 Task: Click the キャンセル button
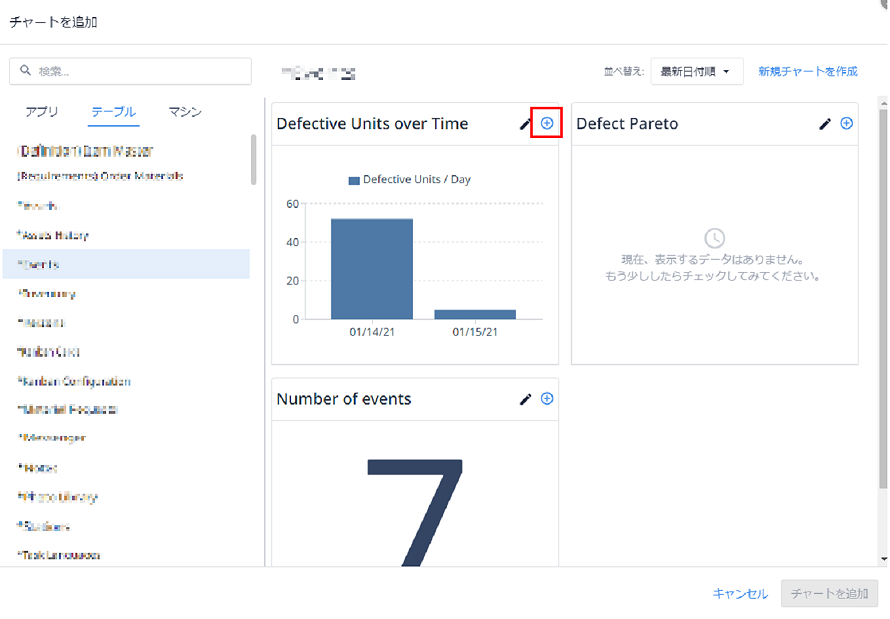click(x=740, y=593)
